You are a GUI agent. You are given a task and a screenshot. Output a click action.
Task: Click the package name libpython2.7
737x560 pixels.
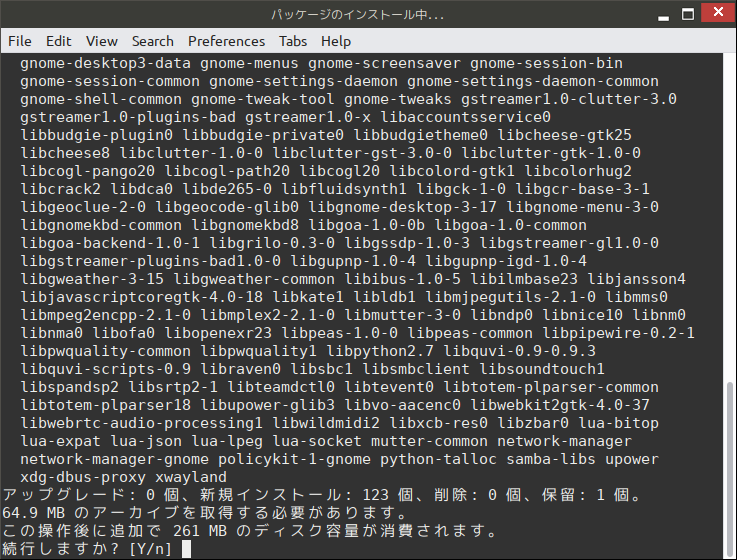point(380,351)
